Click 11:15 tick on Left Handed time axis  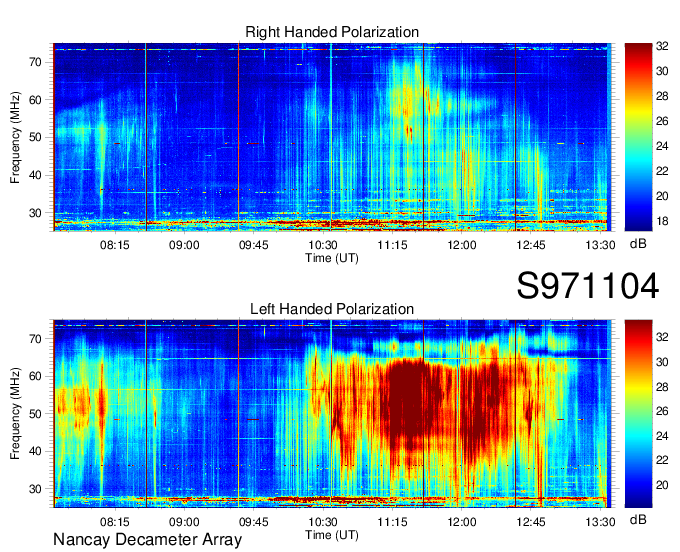pos(392,522)
